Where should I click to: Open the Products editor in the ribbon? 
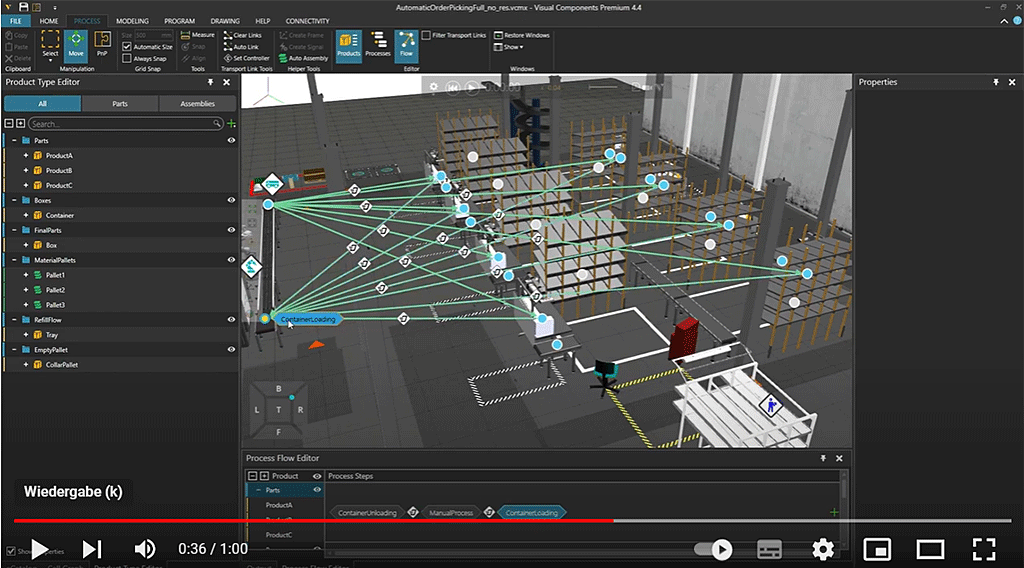tap(348, 43)
